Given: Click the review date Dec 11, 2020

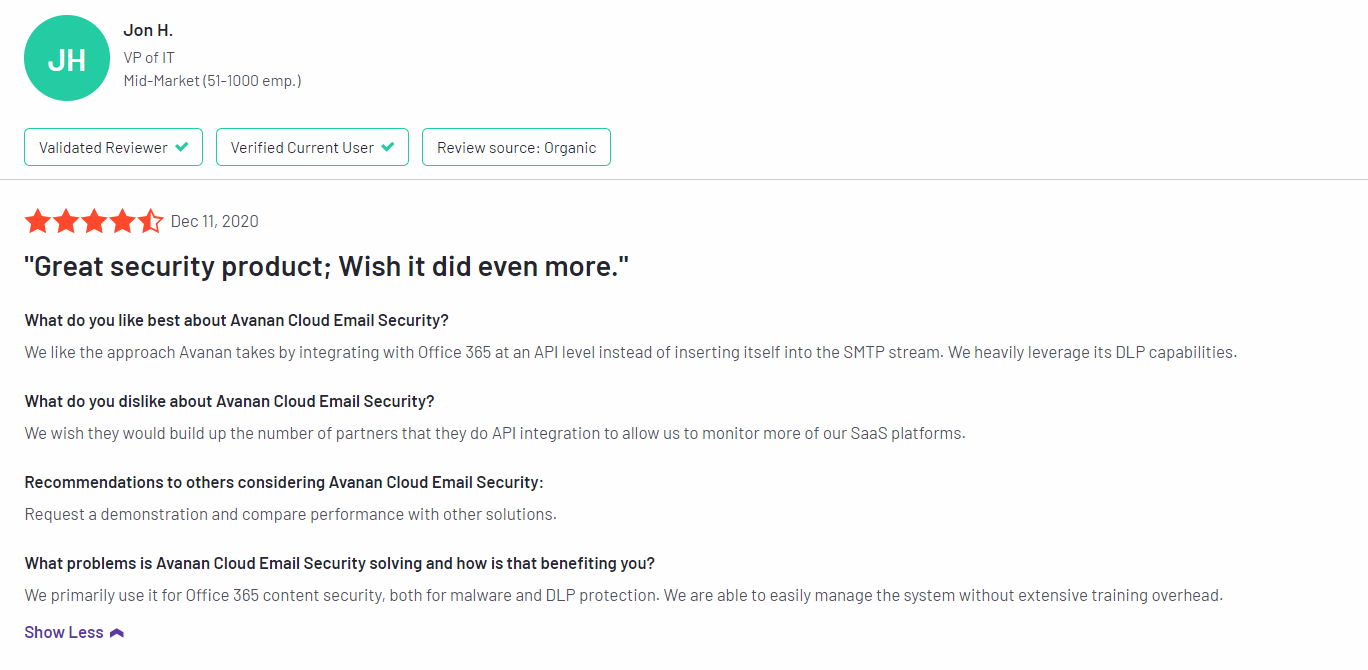Looking at the screenshot, I should tap(215, 221).
